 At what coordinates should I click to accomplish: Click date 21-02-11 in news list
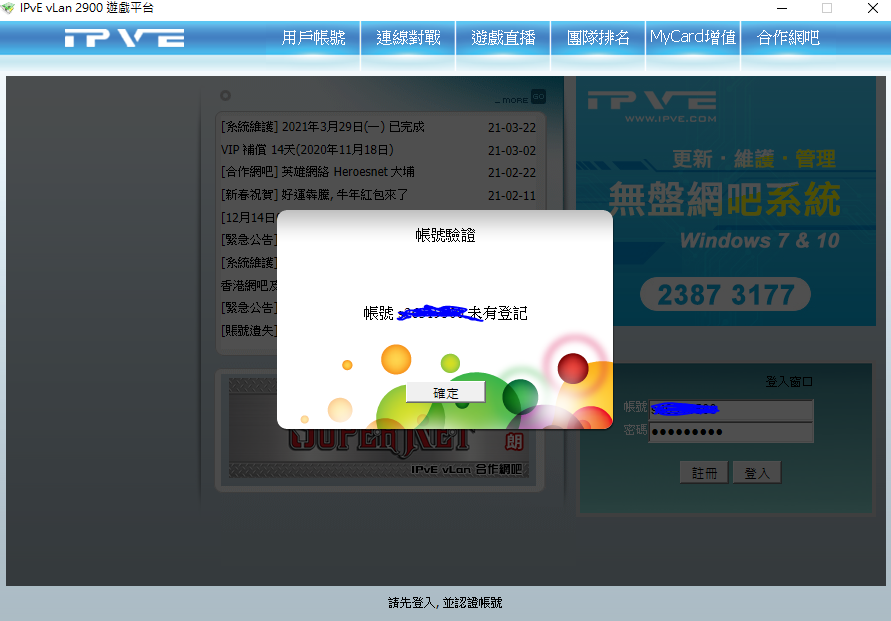511,195
